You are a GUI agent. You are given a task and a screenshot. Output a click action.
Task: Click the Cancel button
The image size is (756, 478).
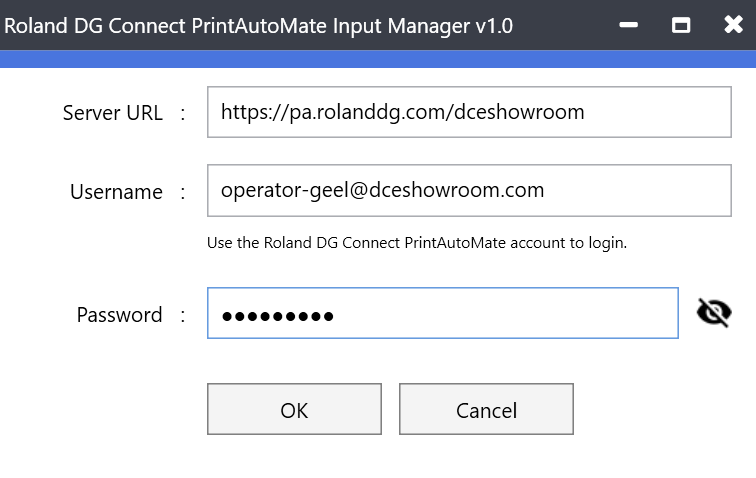486,409
